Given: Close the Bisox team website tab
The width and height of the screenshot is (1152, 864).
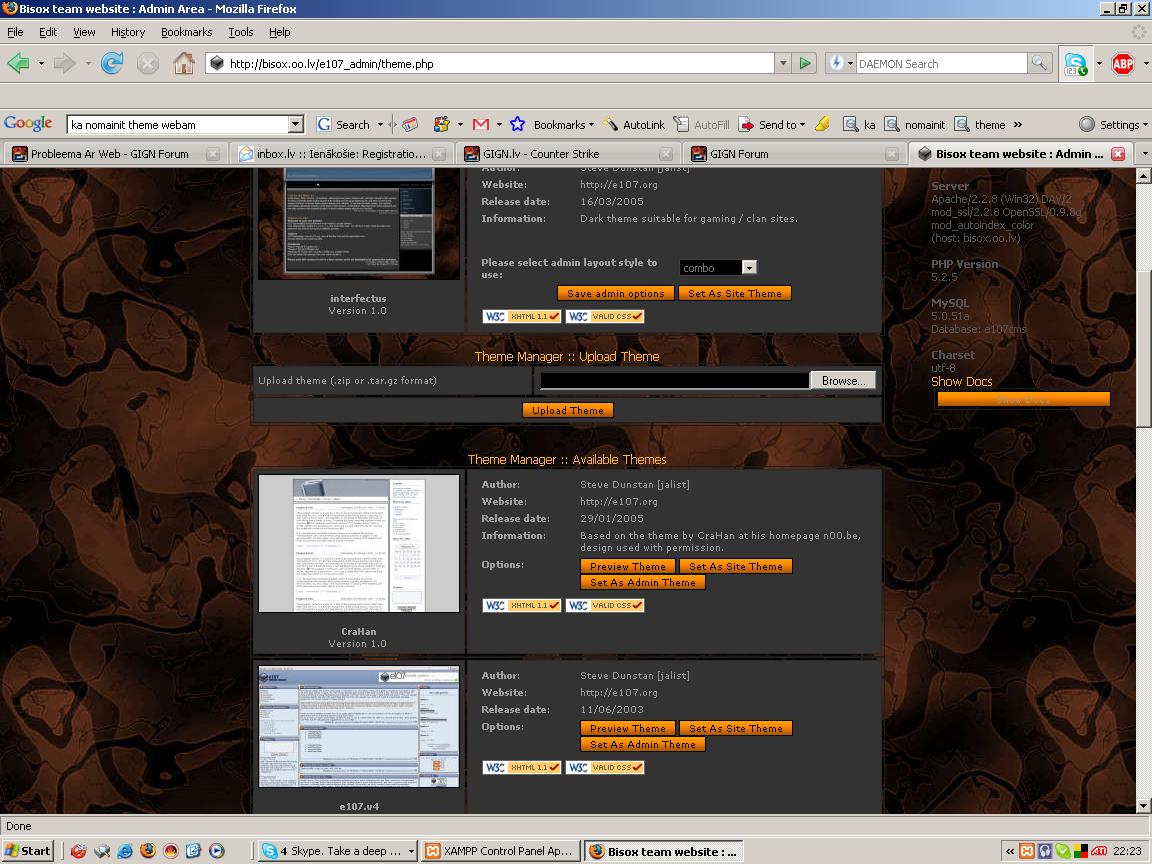Looking at the screenshot, I should pos(1118,154).
